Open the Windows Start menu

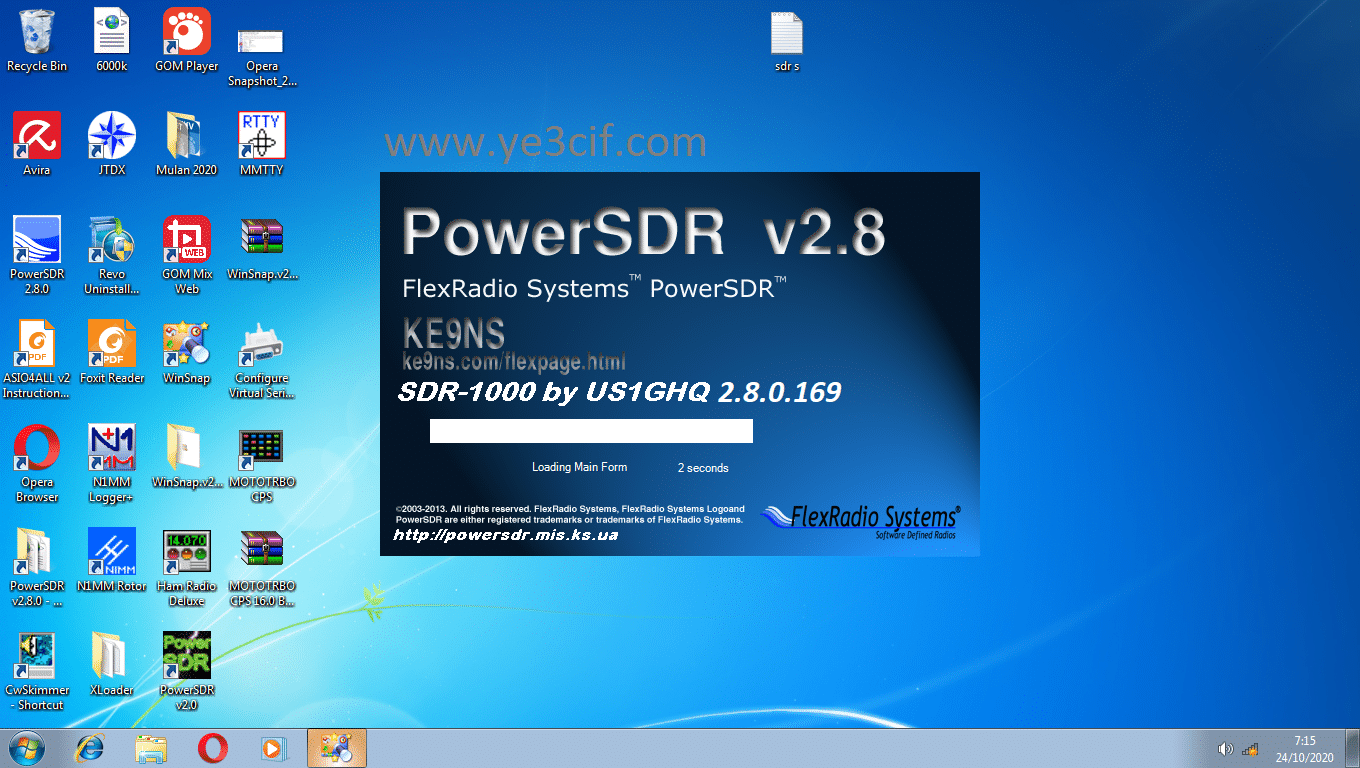[27, 748]
